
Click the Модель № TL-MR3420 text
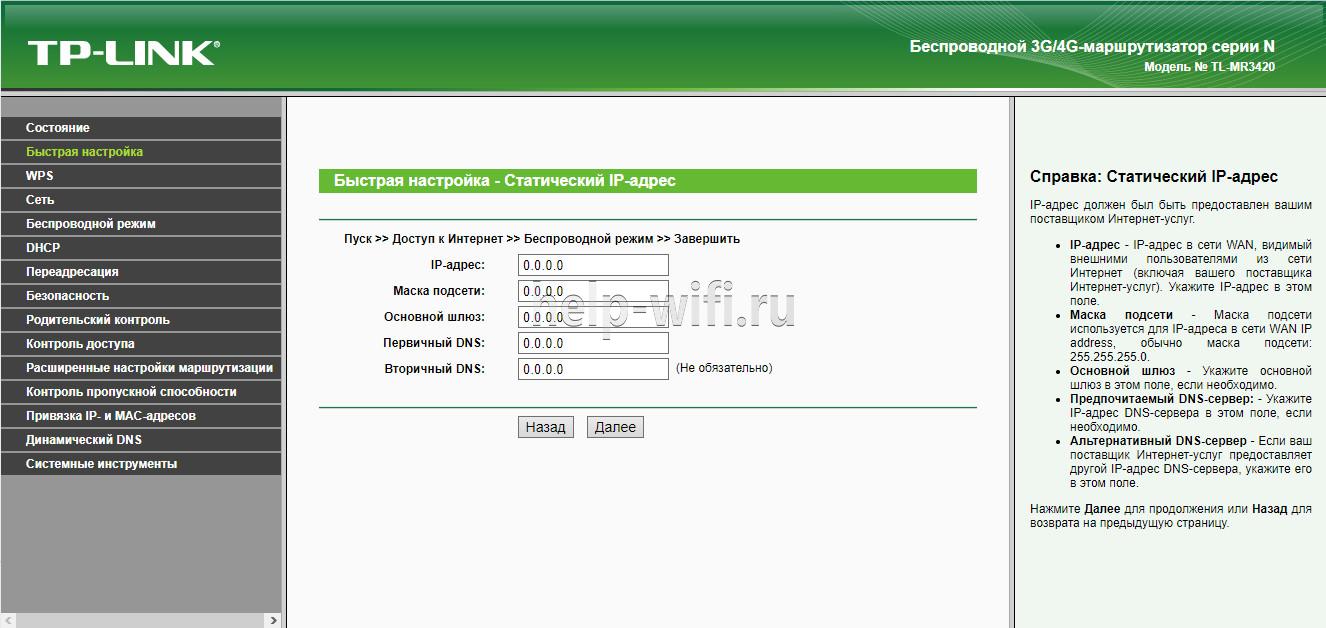[x=1209, y=67]
